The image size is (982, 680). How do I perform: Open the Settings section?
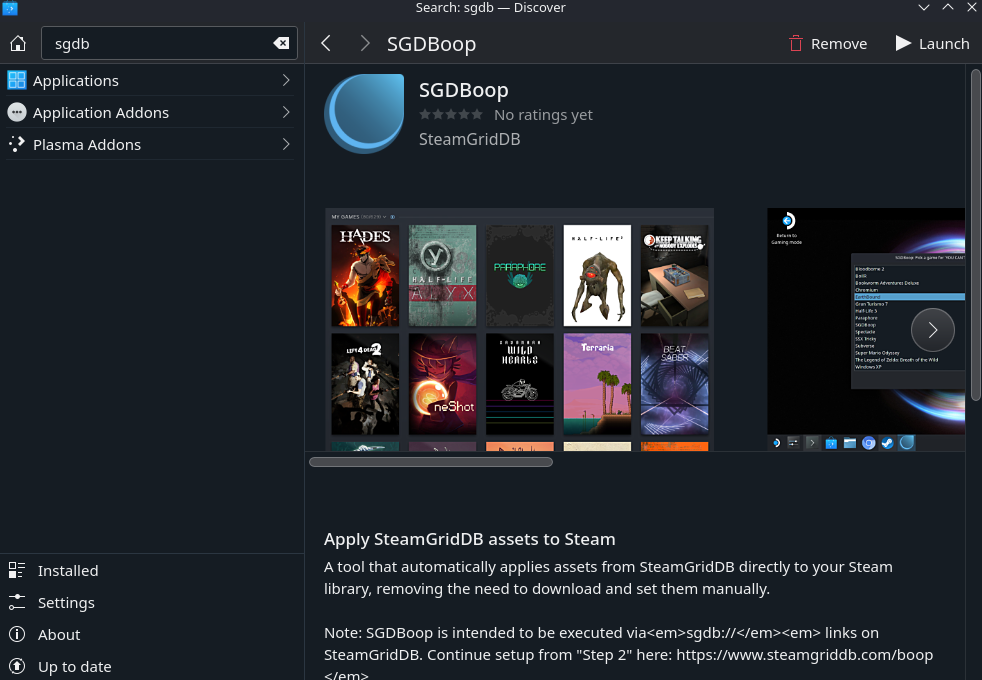[66, 602]
